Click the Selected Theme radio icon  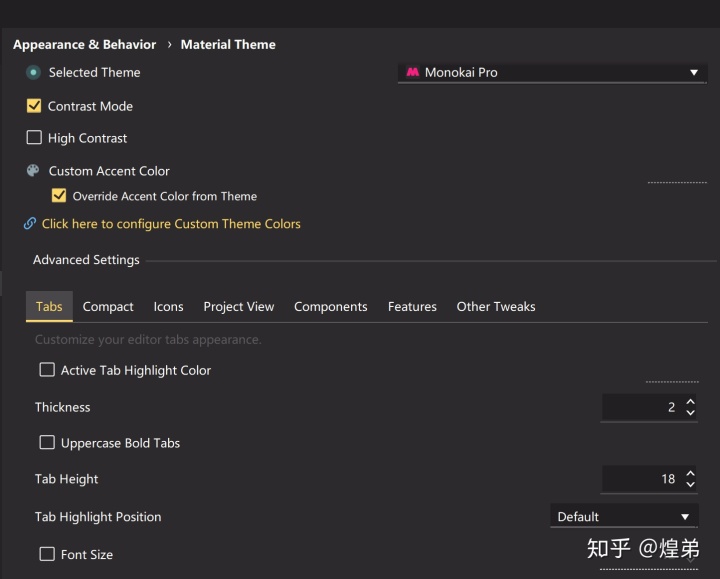click(33, 73)
